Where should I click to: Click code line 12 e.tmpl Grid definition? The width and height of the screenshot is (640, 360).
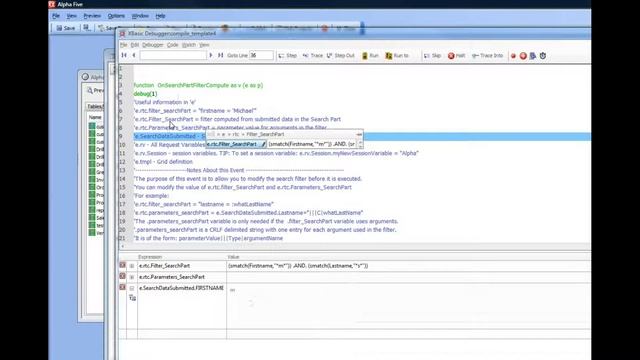coord(163,162)
